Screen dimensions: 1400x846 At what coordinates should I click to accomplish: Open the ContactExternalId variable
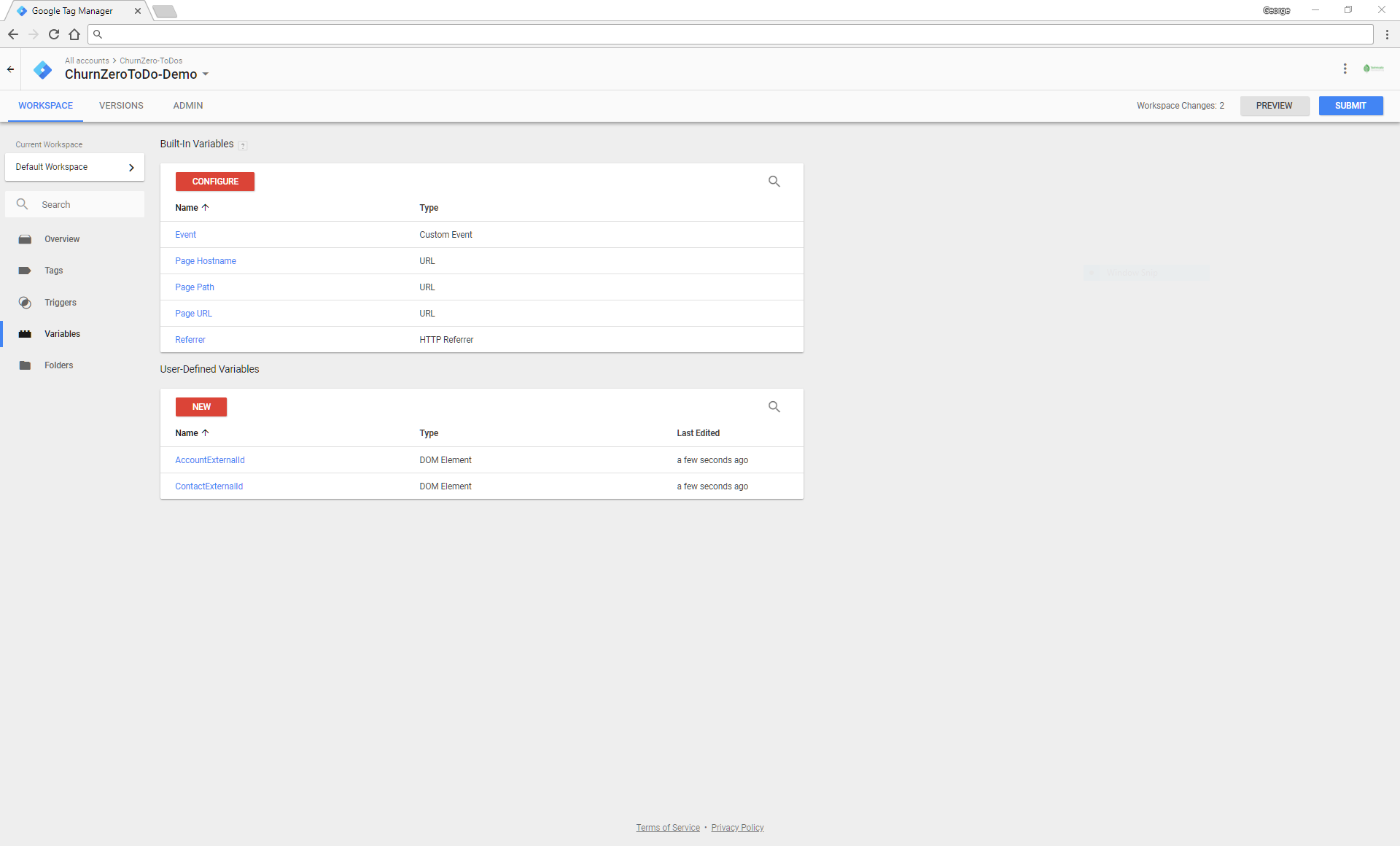pyautogui.click(x=209, y=486)
